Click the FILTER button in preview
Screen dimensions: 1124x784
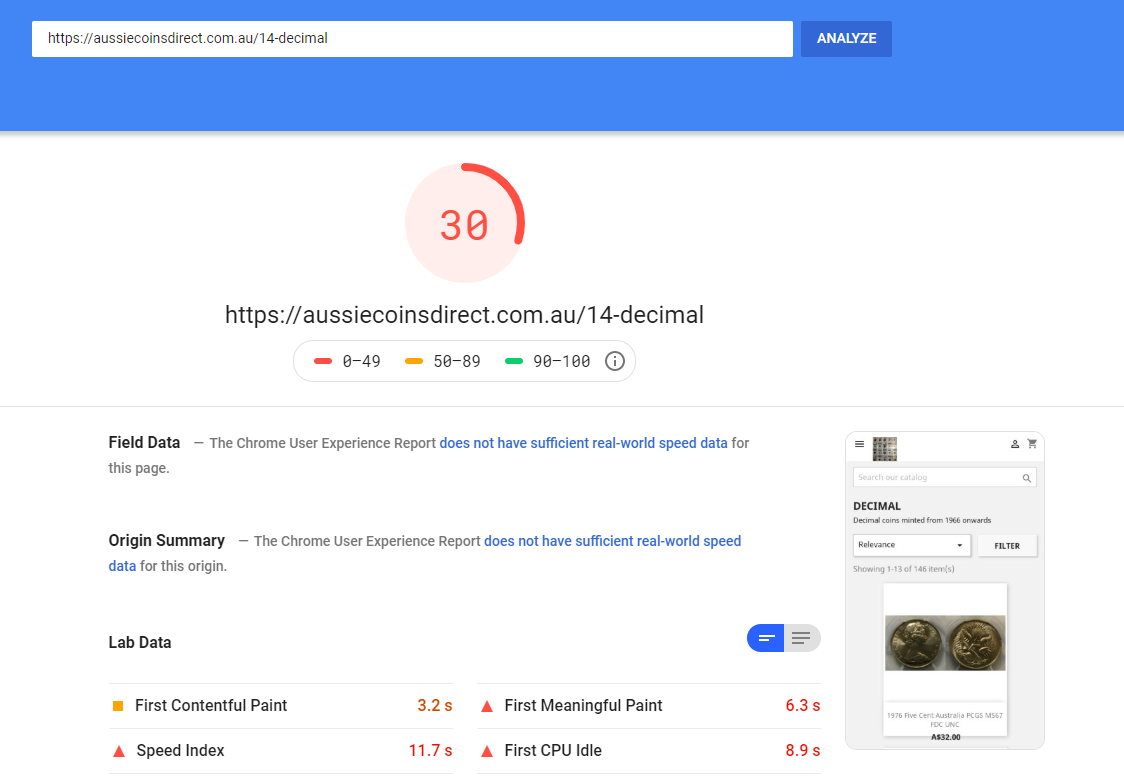coord(1006,546)
